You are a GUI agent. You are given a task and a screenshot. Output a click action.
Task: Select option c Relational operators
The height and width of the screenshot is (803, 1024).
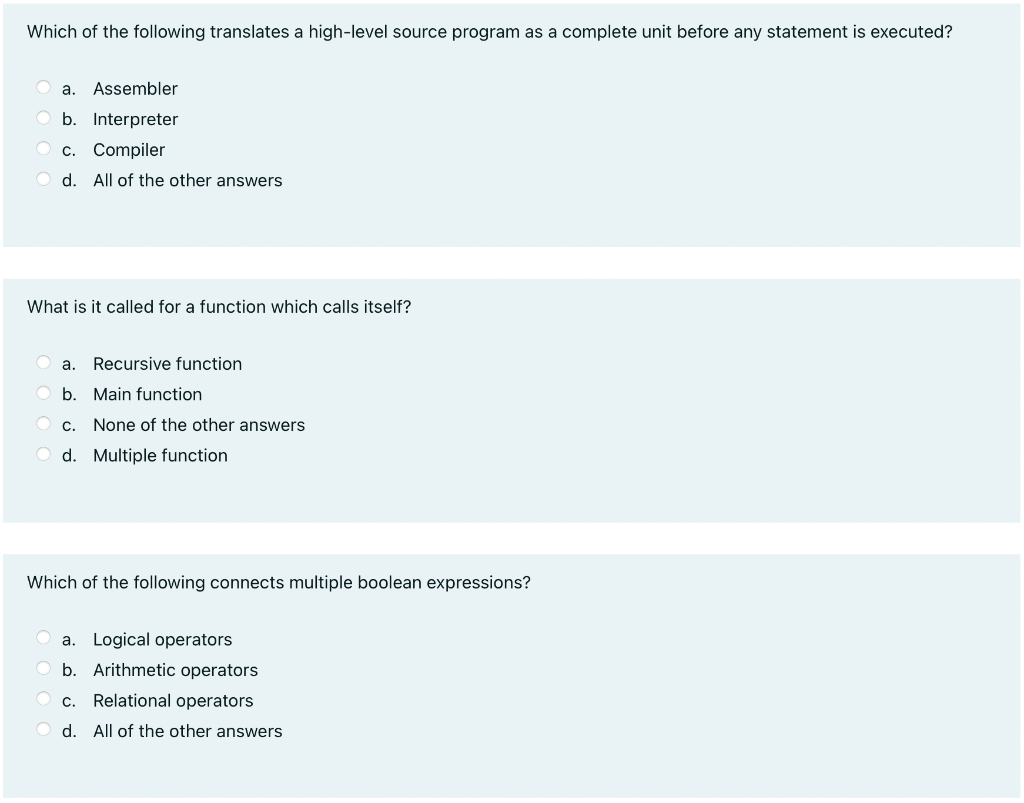[x=43, y=698]
